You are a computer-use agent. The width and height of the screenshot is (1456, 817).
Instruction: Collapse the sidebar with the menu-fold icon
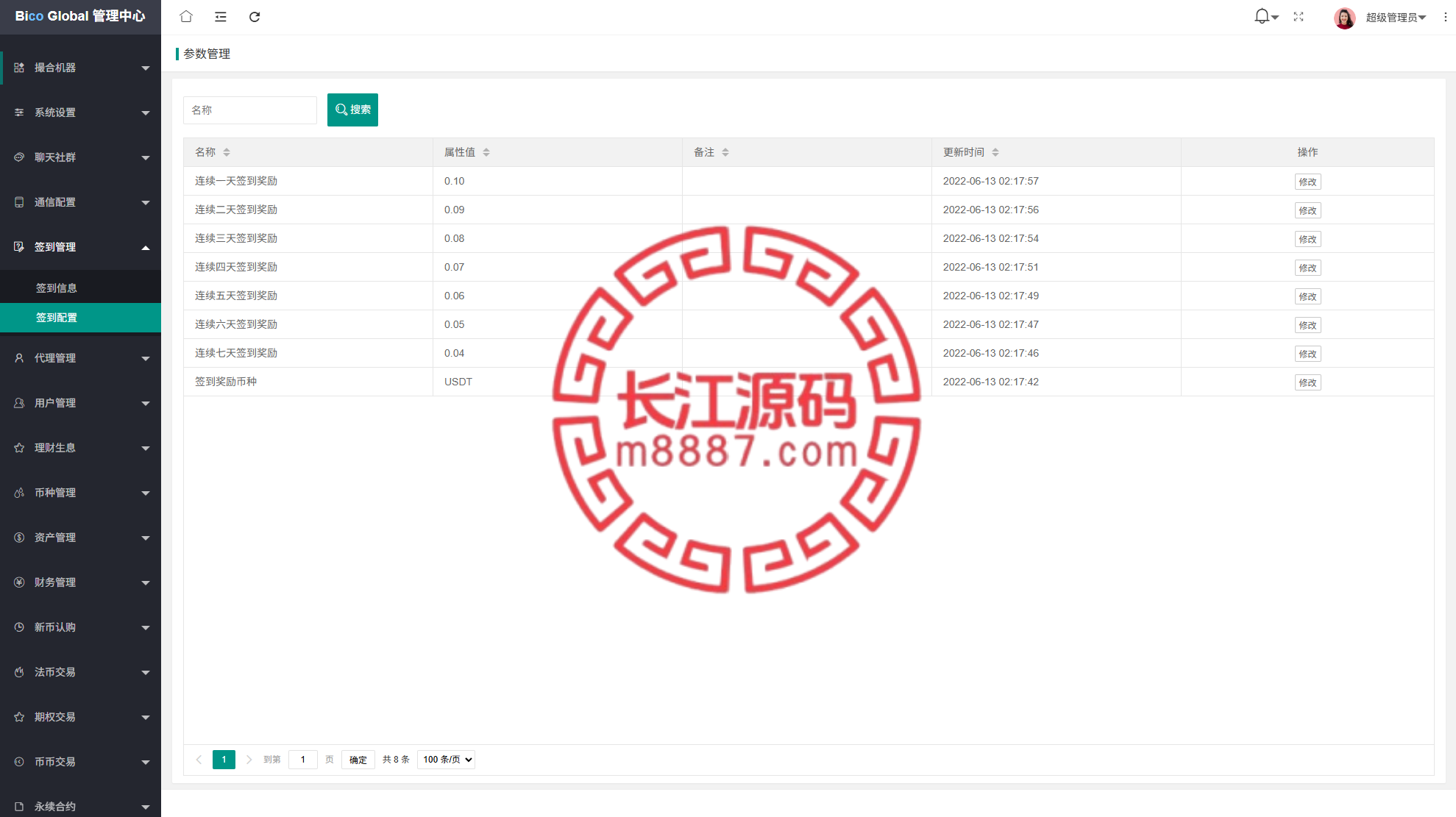(x=221, y=17)
